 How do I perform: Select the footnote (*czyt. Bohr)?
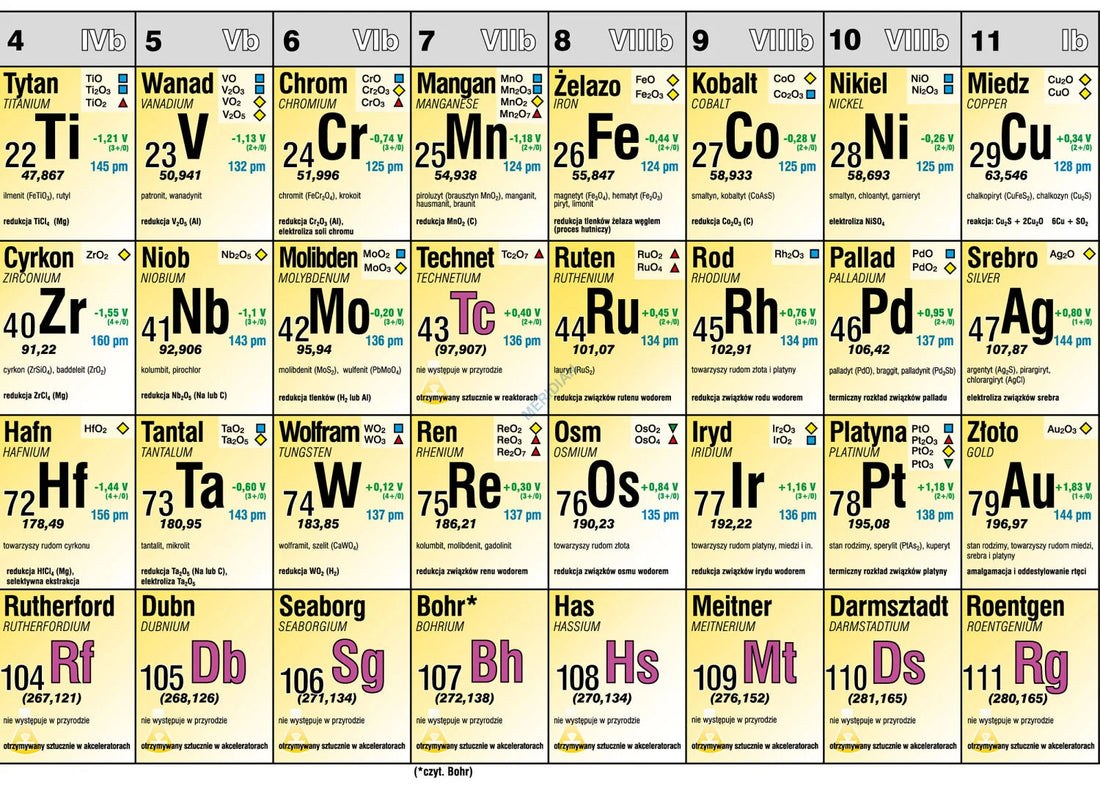443,772
